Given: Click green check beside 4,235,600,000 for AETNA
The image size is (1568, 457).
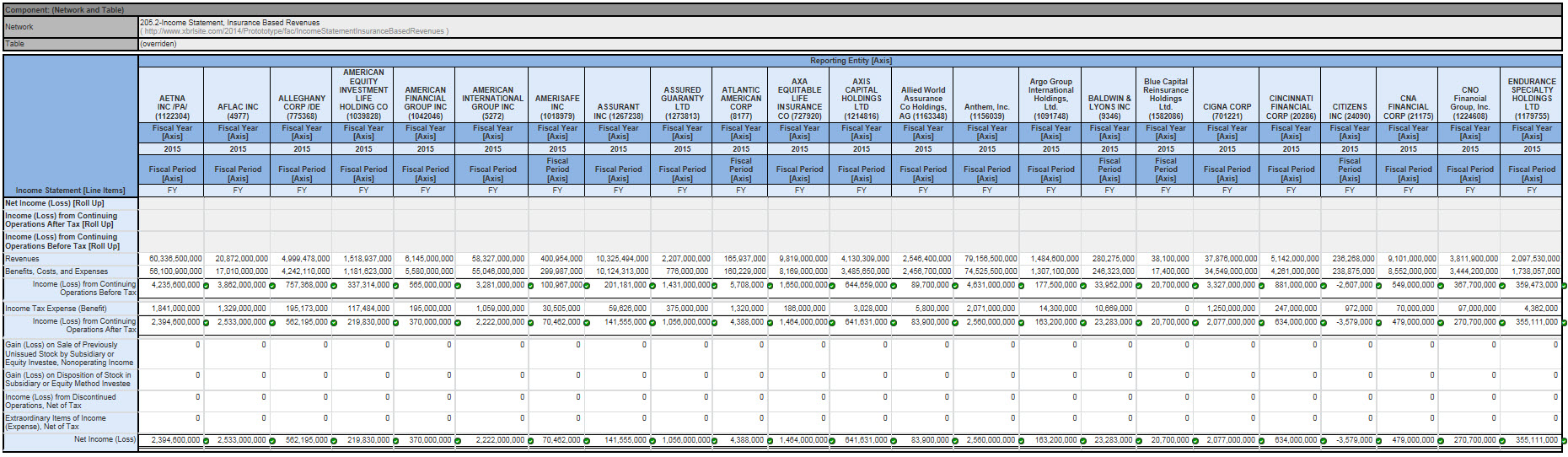Looking at the screenshot, I should pos(206,286).
